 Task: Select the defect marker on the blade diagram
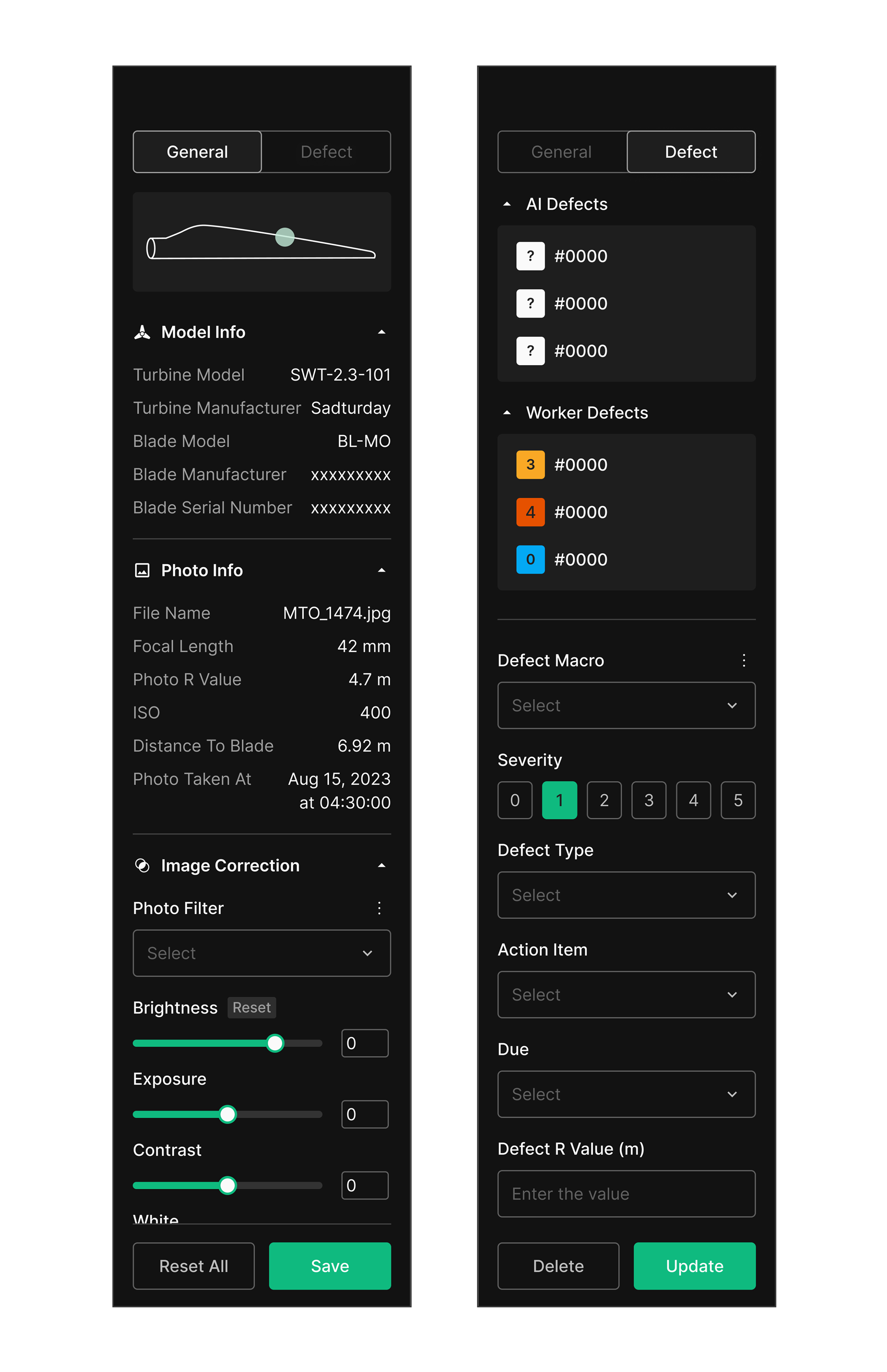click(284, 237)
